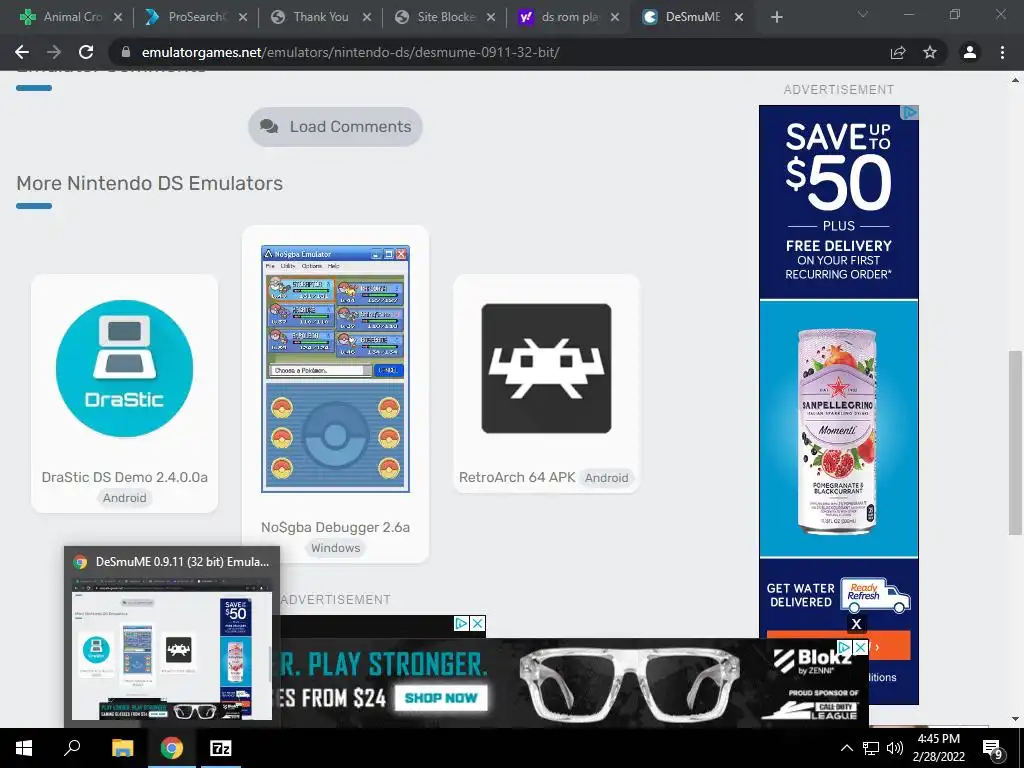The width and height of the screenshot is (1024, 768).
Task: Click SHOP NOW on Blokz ad
Action: pyautogui.click(x=441, y=697)
